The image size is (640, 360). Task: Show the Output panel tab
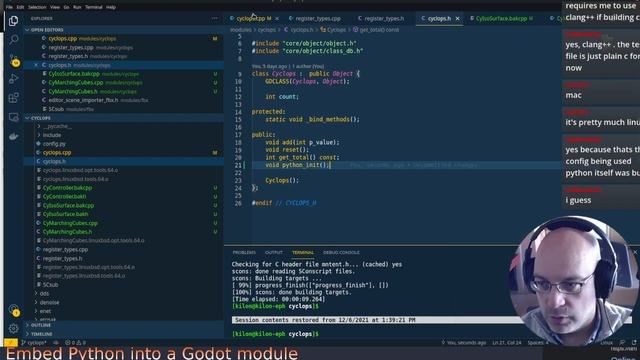pyautogui.click(x=273, y=252)
